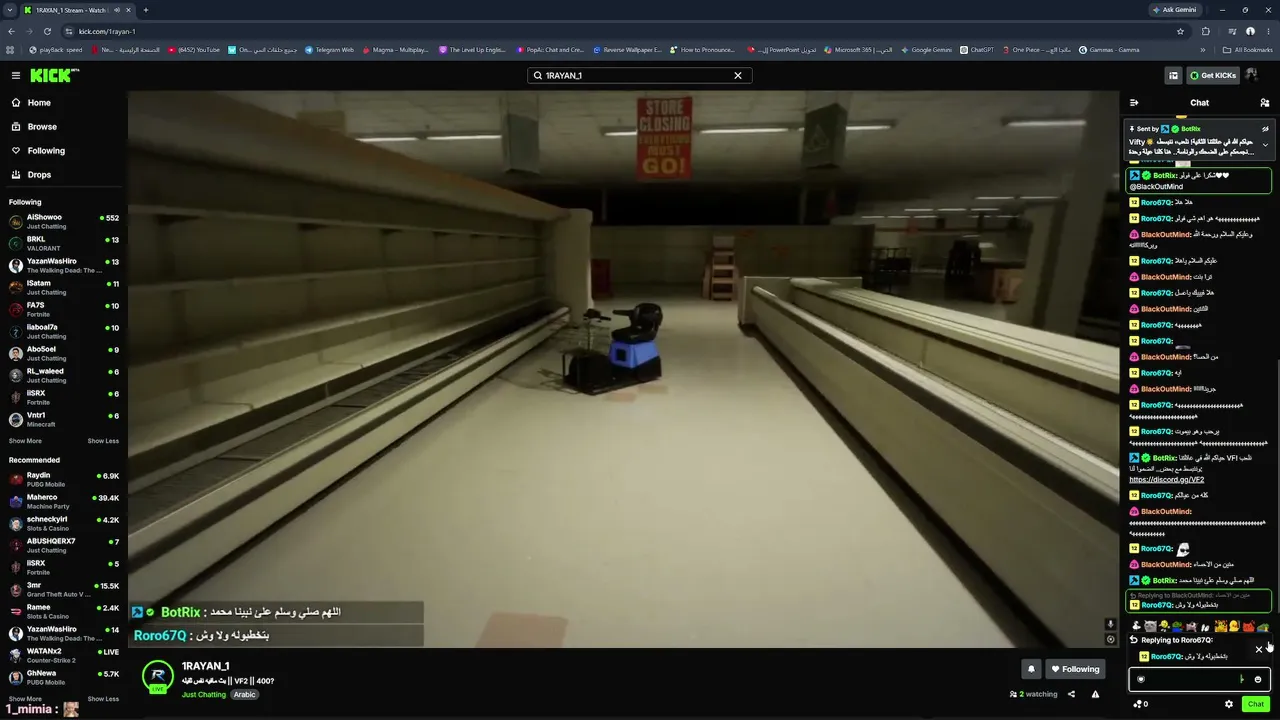The image size is (1280, 720).
Task: Click Show More under Recommended channels
Action: pyautogui.click(x=25, y=699)
